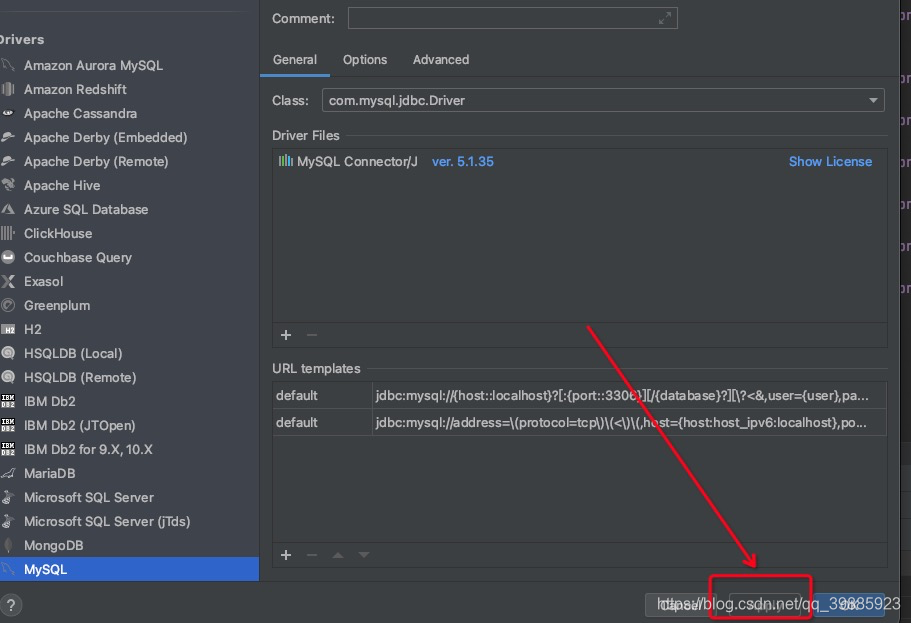
Task: Open the help question mark button
Action: (10, 605)
